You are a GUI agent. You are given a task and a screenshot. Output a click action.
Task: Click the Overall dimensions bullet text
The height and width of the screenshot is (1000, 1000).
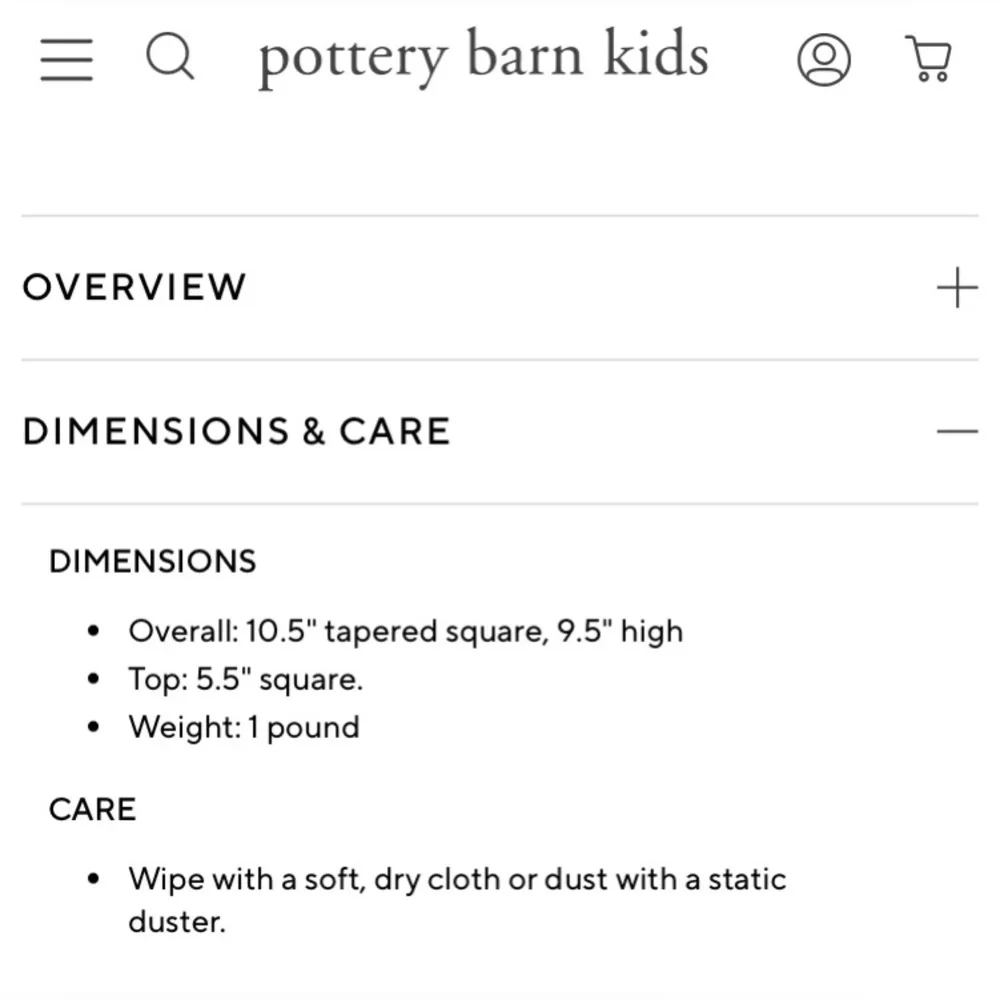point(405,630)
